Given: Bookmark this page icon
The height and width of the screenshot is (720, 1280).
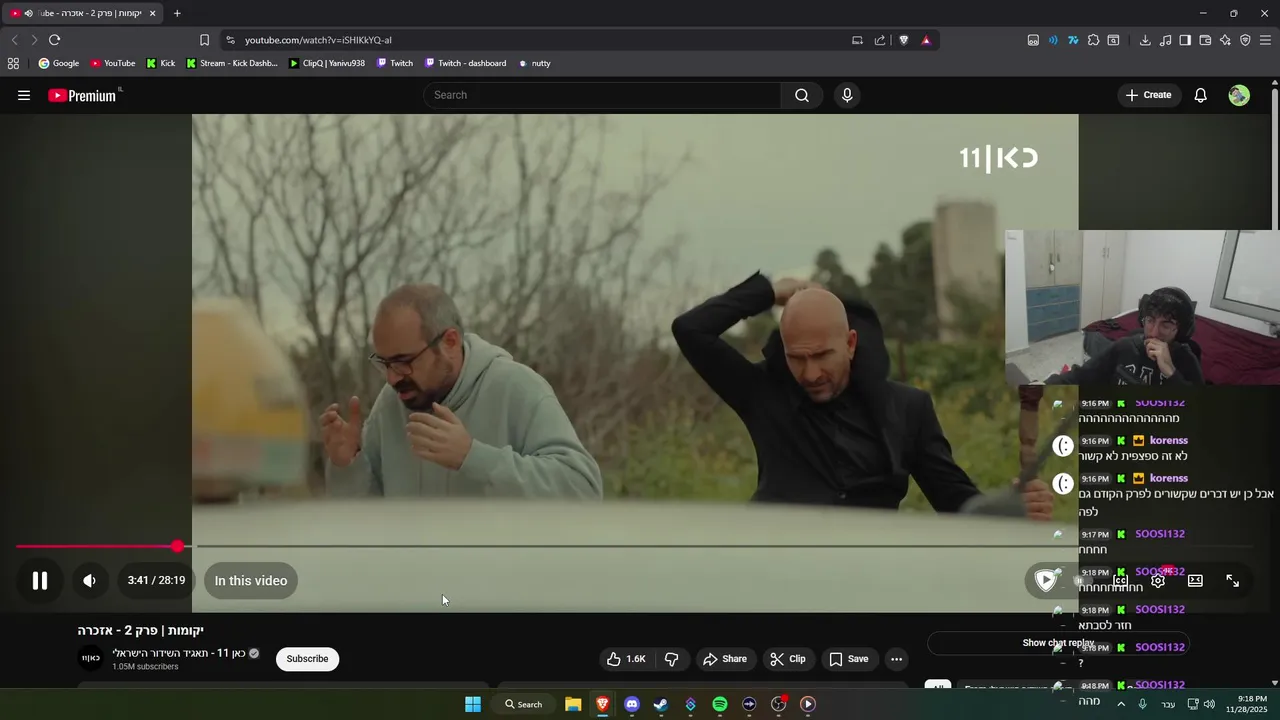Looking at the screenshot, I should 204,40.
